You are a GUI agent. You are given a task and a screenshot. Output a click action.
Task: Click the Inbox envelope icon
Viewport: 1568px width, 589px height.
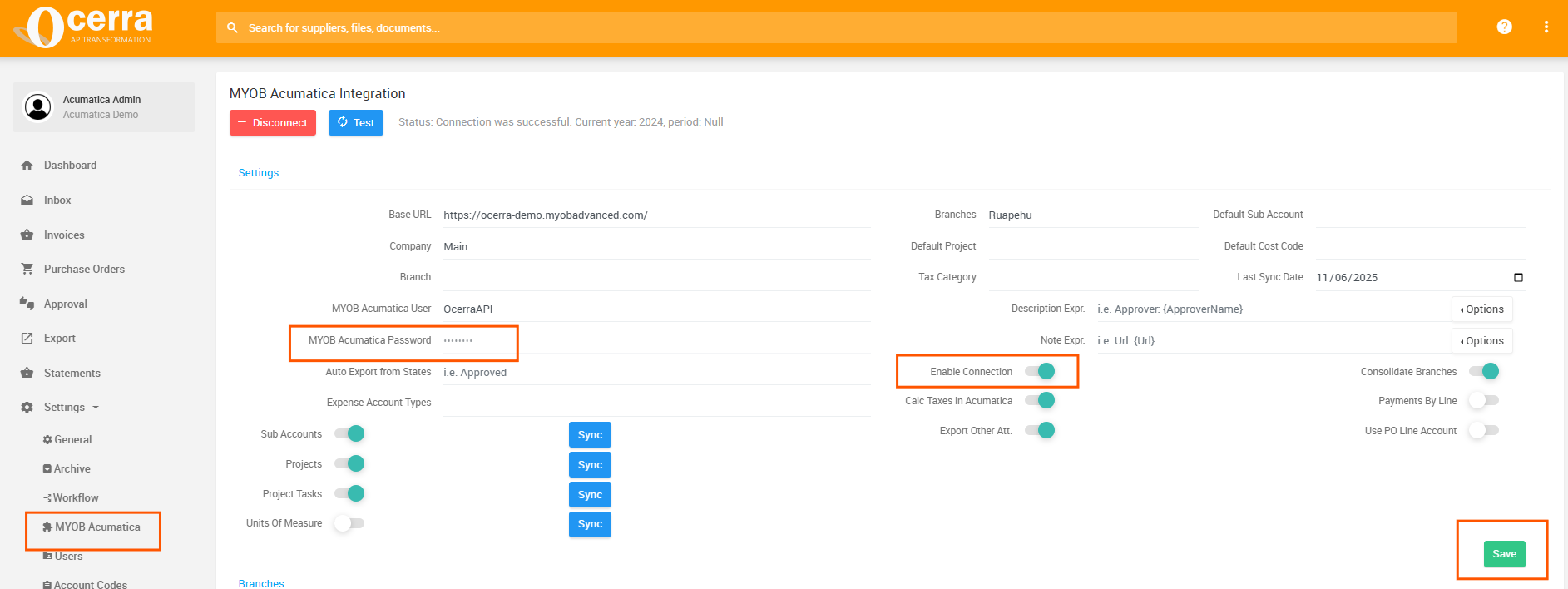tap(27, 200)
